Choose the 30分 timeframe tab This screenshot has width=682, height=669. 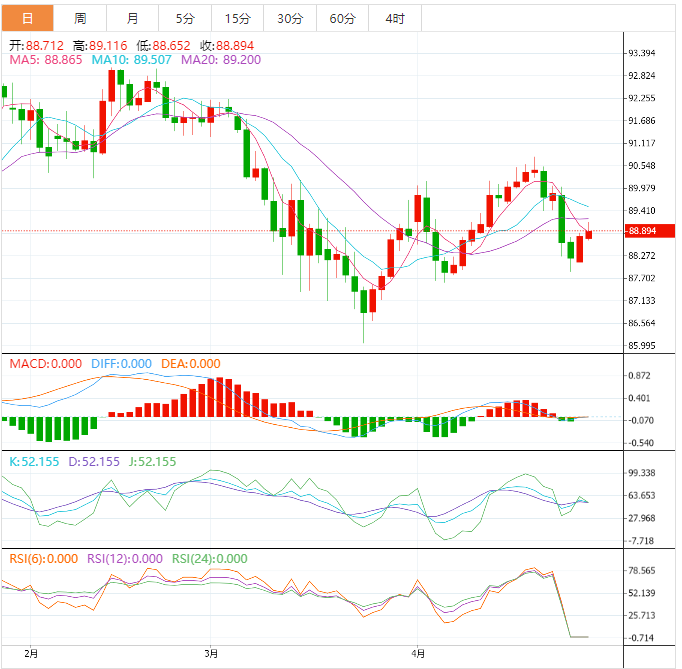(x=290, y=19)
